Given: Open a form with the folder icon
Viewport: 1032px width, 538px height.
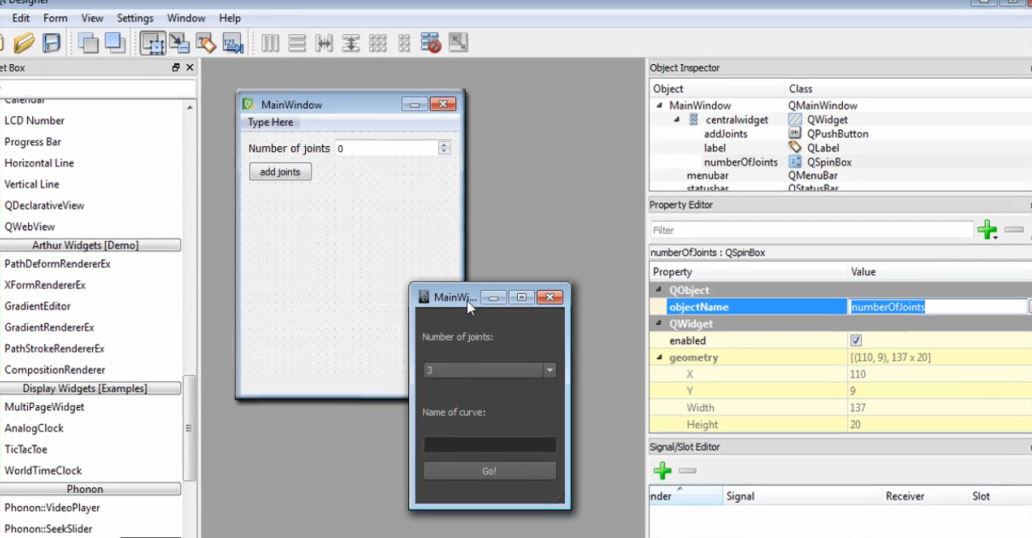Looking at the screenshot, I should [x=24, y=43].
